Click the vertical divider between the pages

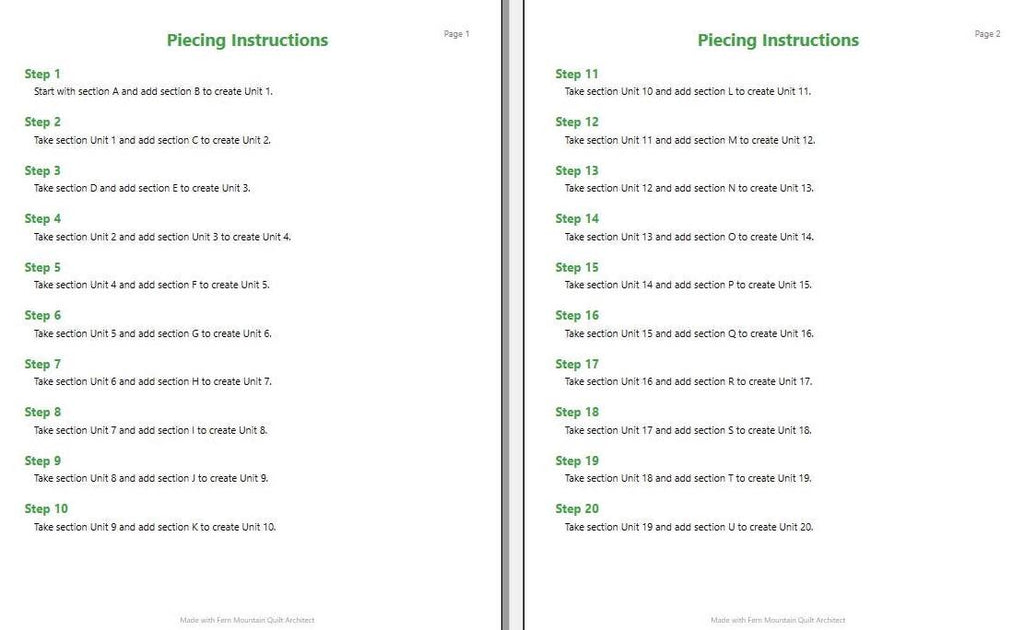pyautogui.click(x=505, y=315)
